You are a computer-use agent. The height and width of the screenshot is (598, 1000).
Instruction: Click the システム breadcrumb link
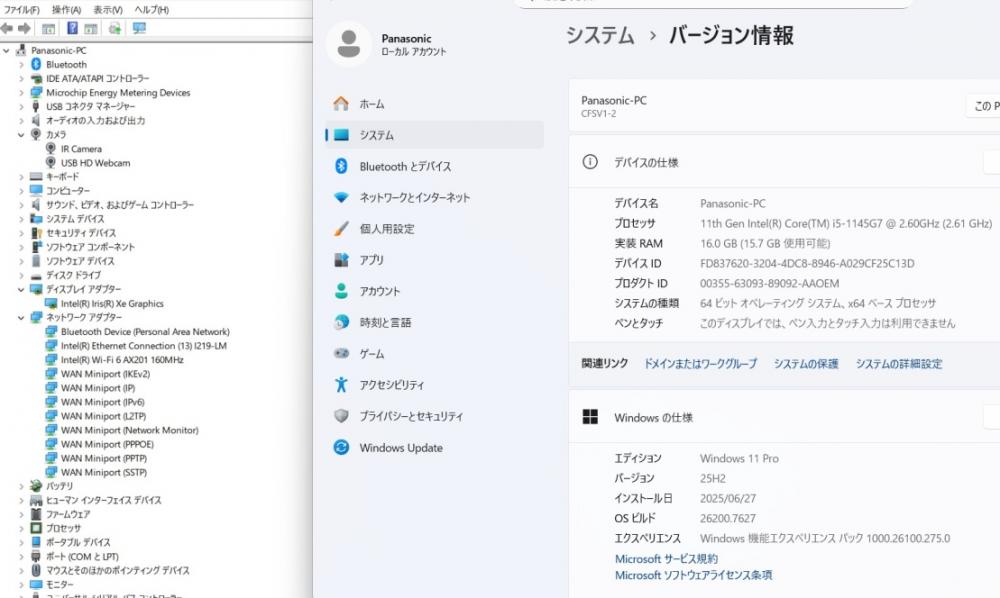click(x=599, y=35)
